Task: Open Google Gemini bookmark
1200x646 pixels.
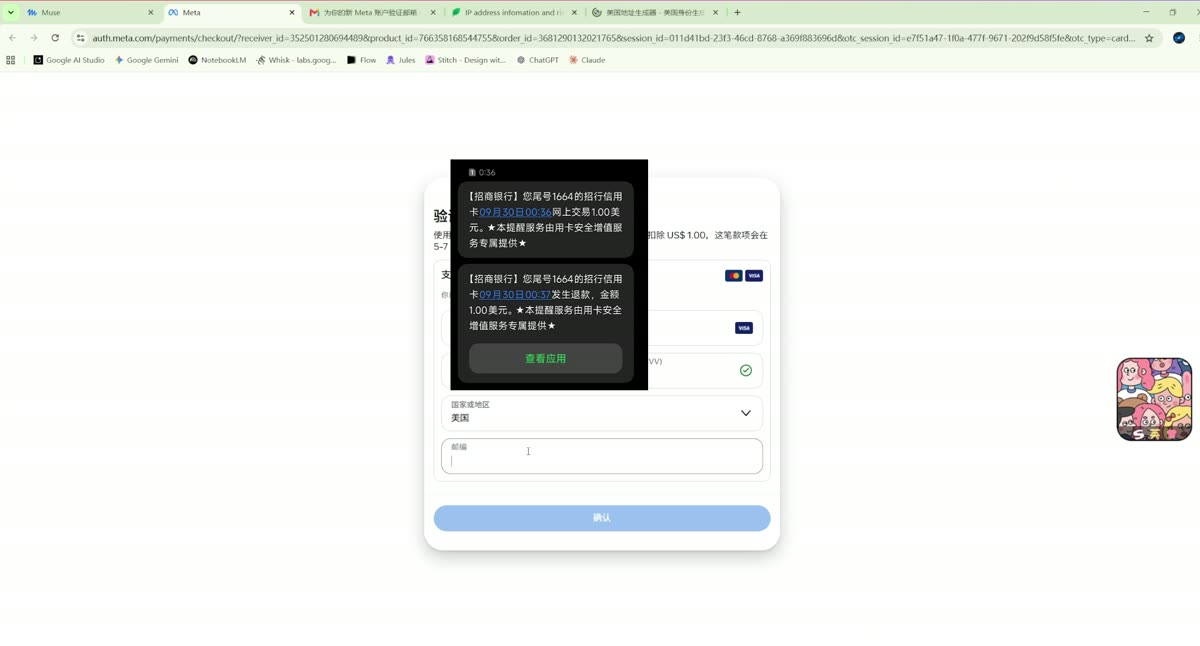Action: pos(146,60)
